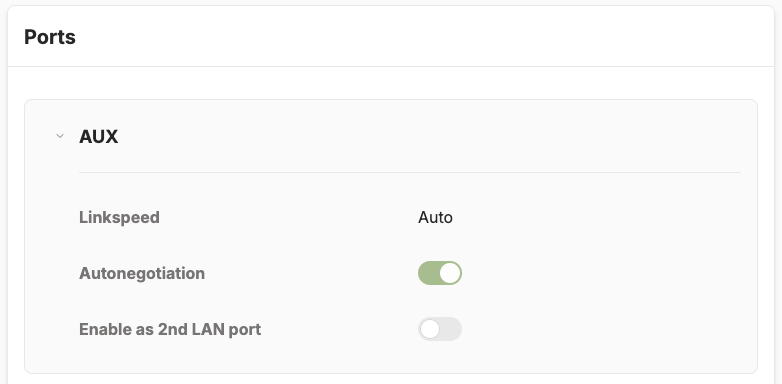Click the AUX section heading
The image size is (782, 384).
coord(98,136)
